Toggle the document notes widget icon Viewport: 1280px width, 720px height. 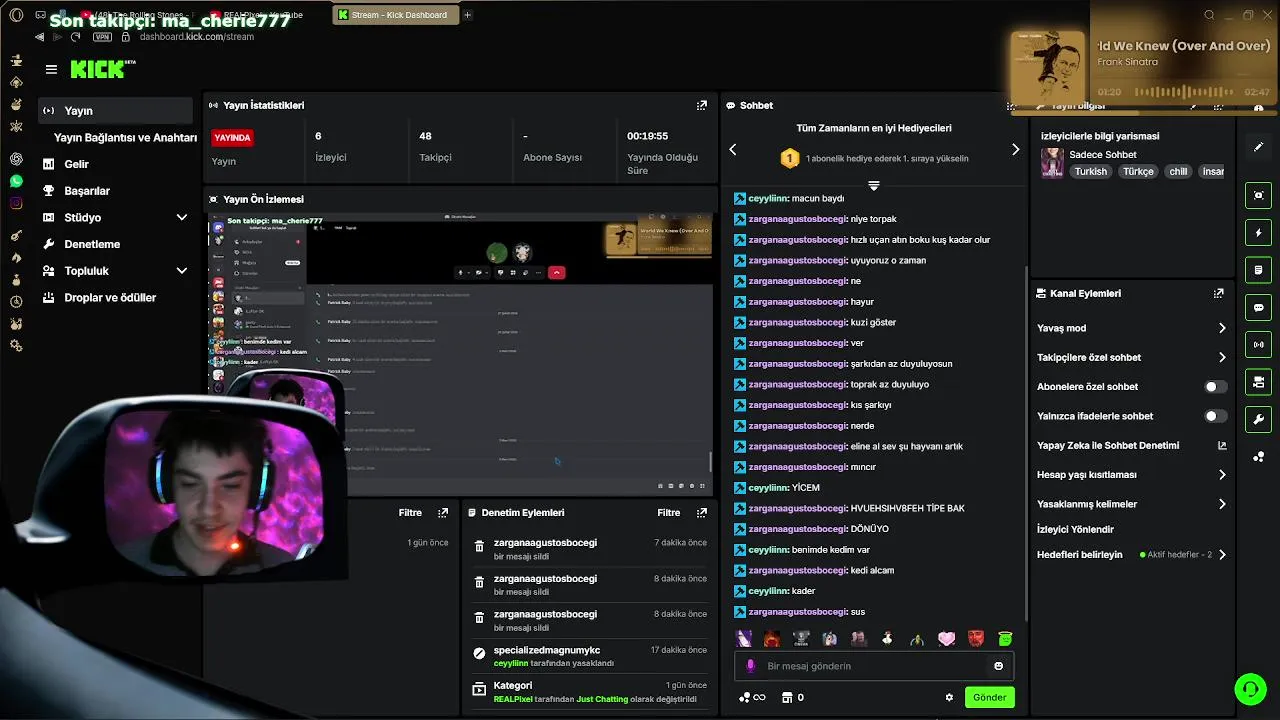(1259, 270)
